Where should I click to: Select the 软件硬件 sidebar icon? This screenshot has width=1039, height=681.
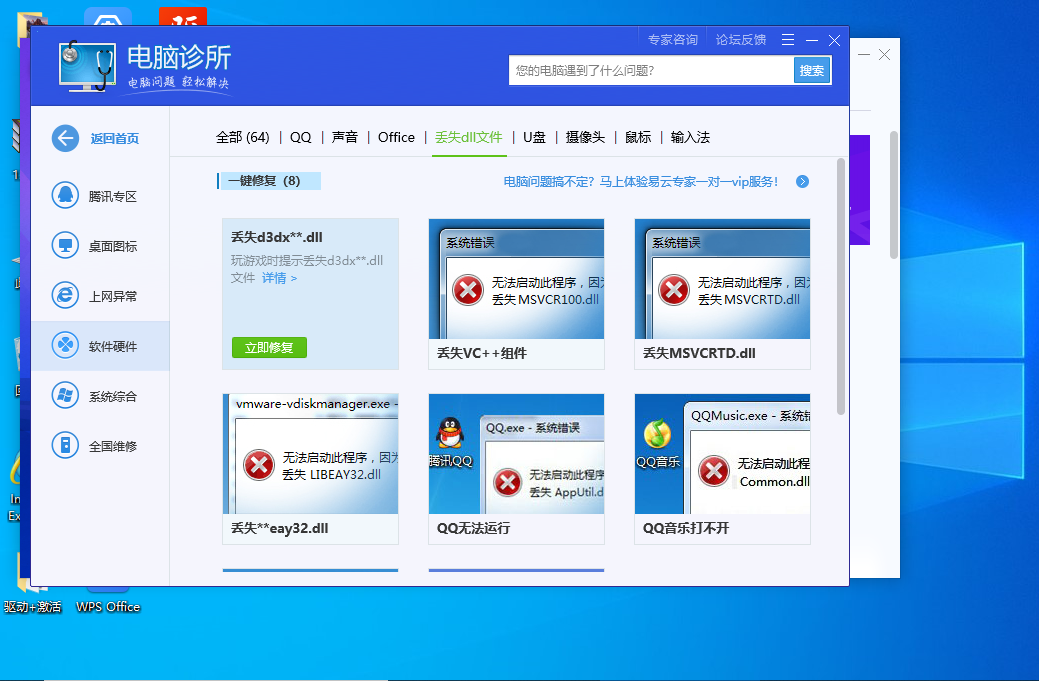pos(66,346)
